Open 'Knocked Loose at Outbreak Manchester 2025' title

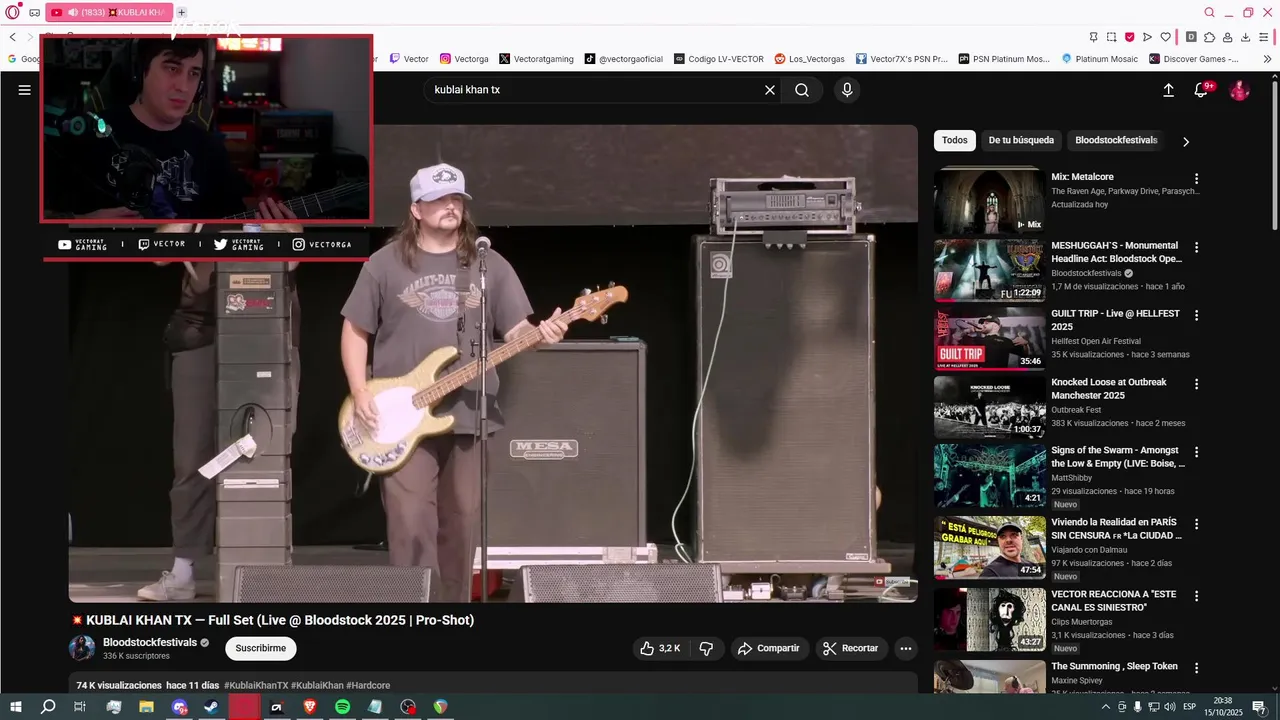click(1109, 389)
